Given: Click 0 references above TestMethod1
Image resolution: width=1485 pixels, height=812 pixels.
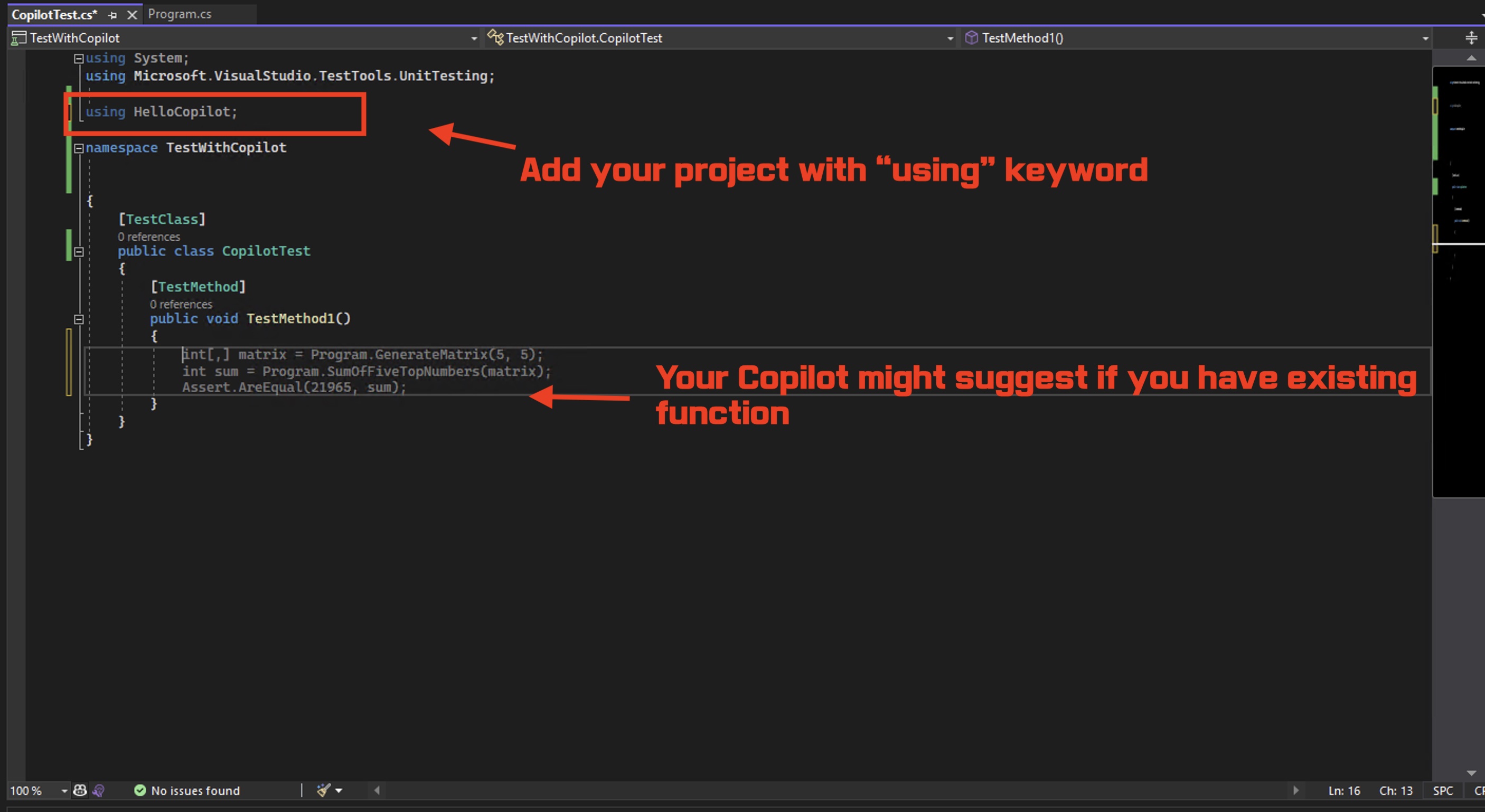Looking at the screenshot, I should point(181,304).
